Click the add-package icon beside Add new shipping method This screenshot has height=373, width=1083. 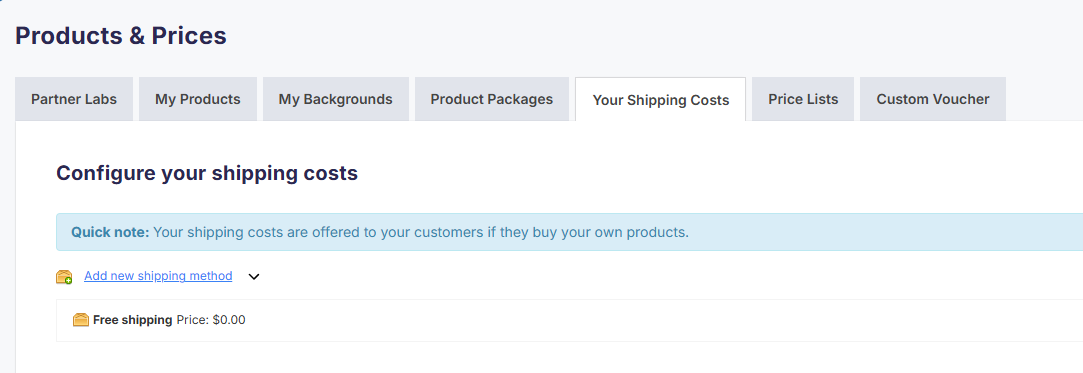(64, 277)
